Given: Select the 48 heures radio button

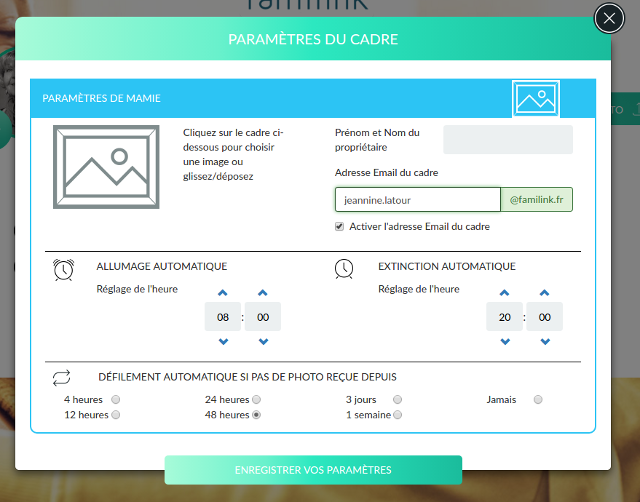Looking at the screenshot, I should click(256, 415).
